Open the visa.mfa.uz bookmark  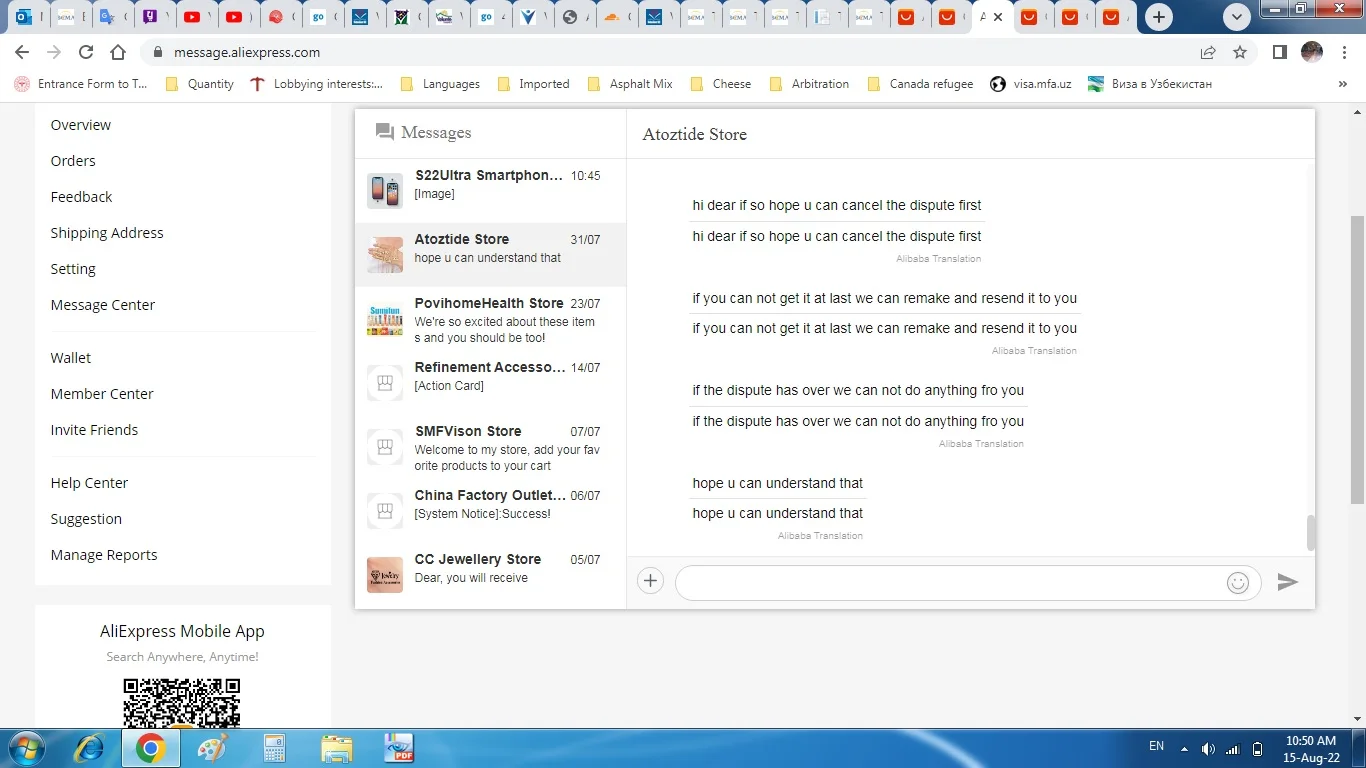click(x=1031, y=84)
